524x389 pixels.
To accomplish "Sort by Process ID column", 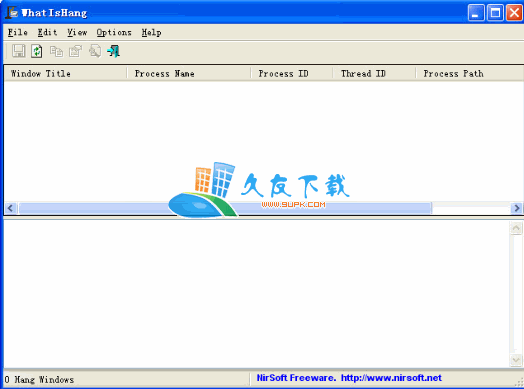I will (x=292, y=74).
